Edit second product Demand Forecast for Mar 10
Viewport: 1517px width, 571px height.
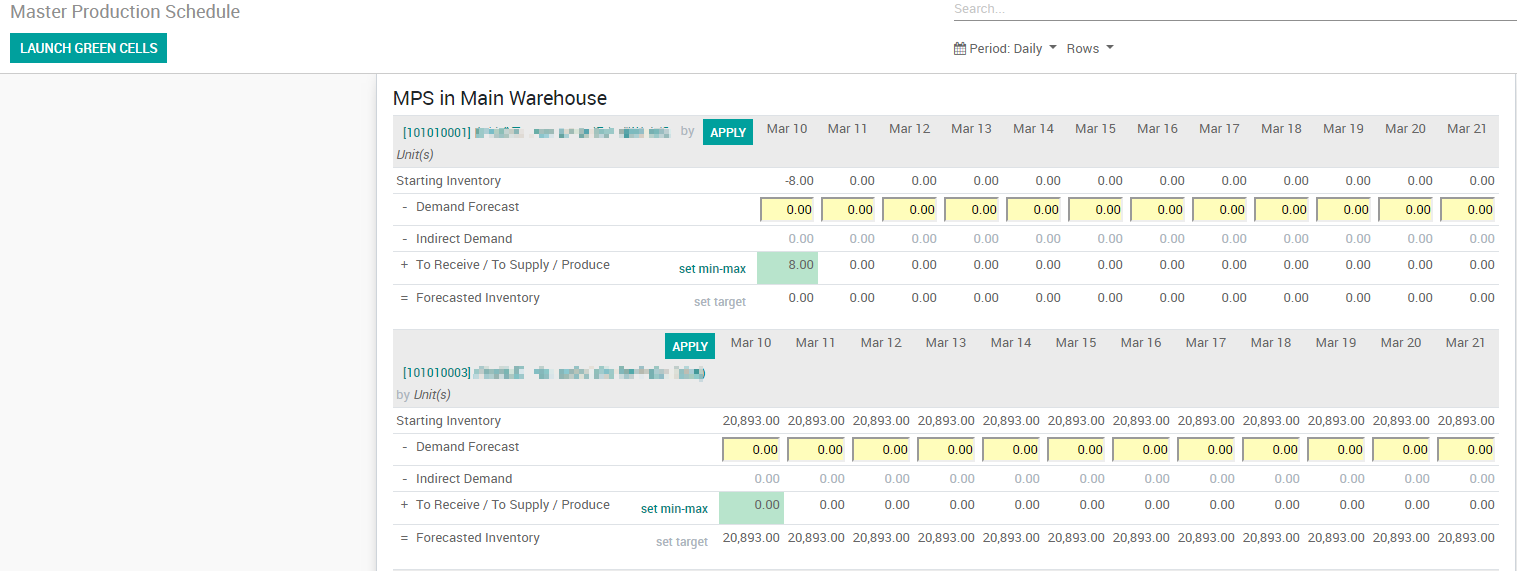click(752, 450)
